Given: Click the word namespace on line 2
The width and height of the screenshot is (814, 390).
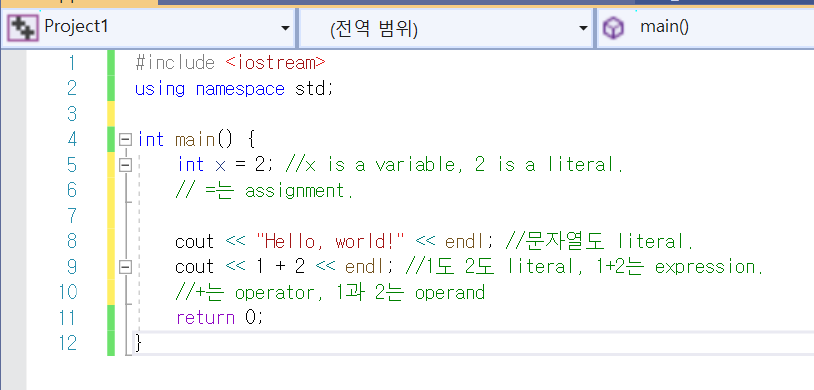Looking at the screenshot, I should tap(240, 89).
